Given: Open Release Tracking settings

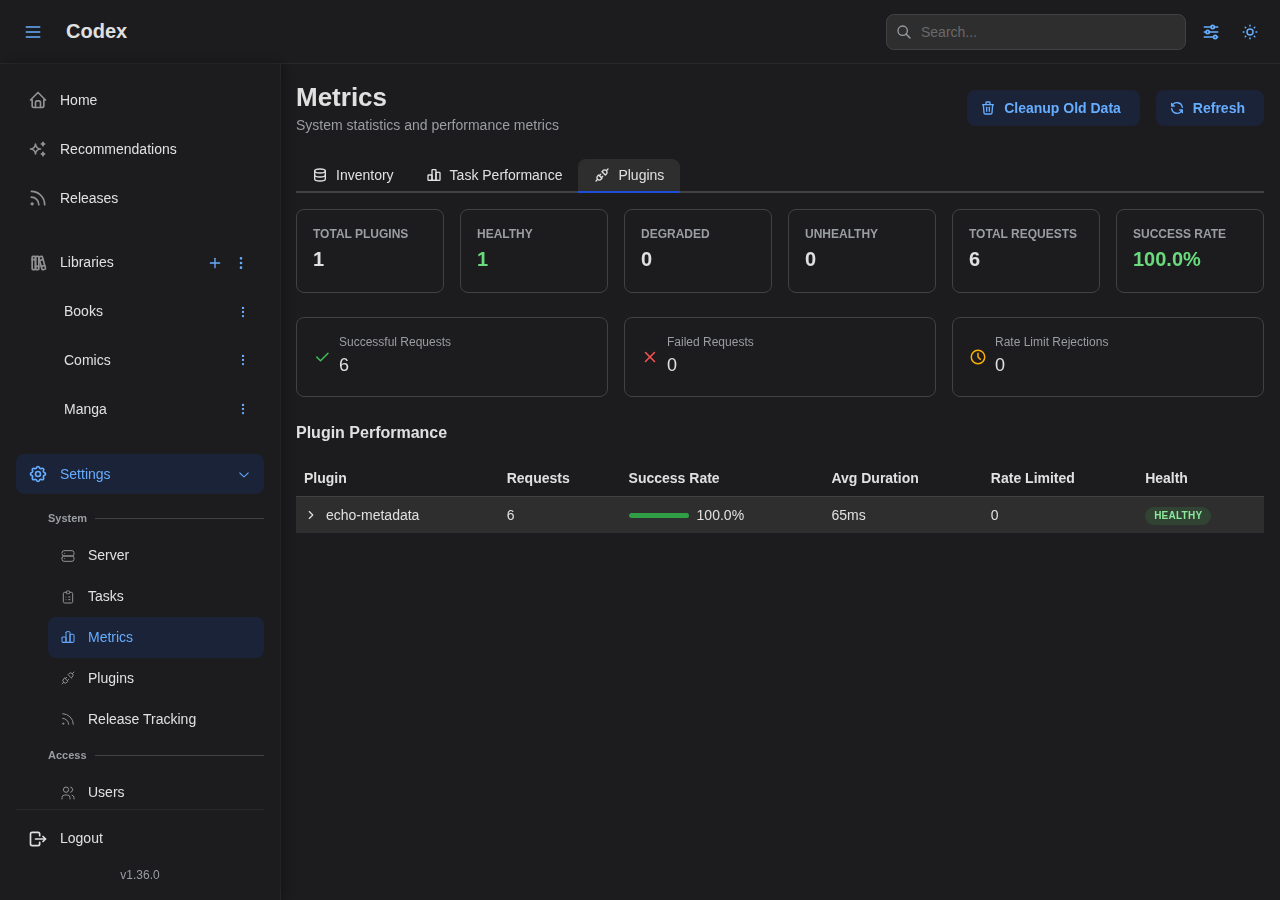Looking at the screenshot, I should (x=156, y=719).
